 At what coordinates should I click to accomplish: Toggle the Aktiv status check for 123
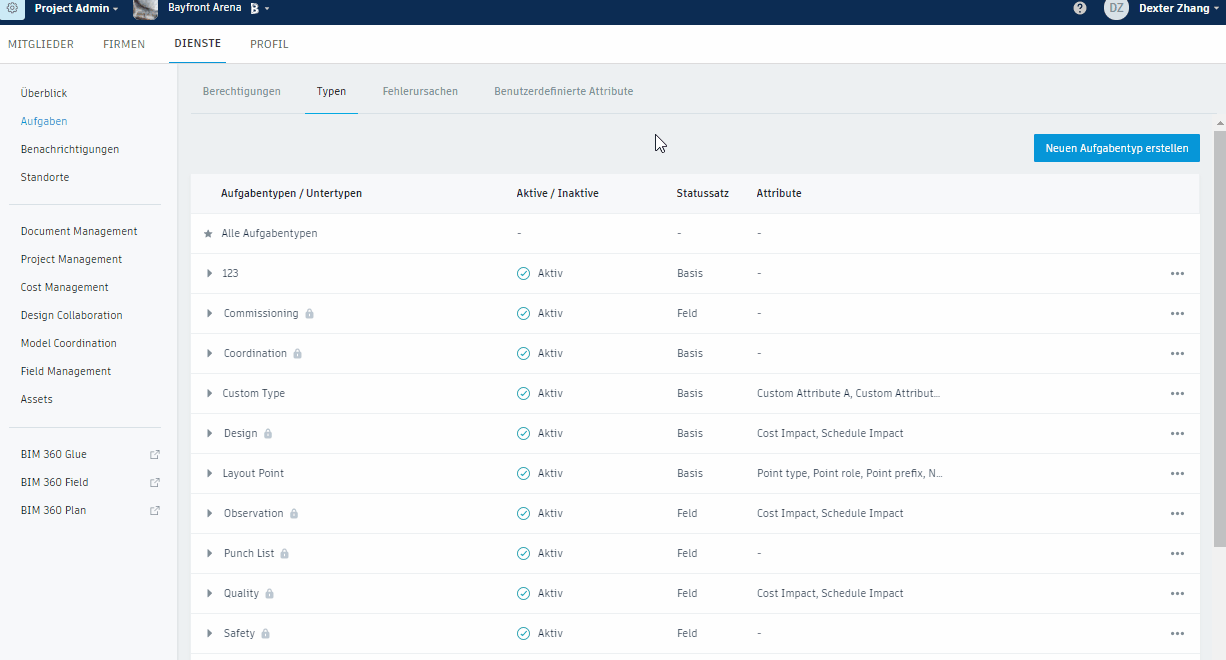click(523, 273)
